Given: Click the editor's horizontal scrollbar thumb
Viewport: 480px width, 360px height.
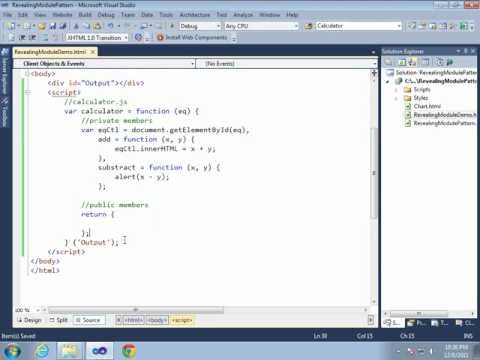Looking at the screenshot, I should [136, 310].
